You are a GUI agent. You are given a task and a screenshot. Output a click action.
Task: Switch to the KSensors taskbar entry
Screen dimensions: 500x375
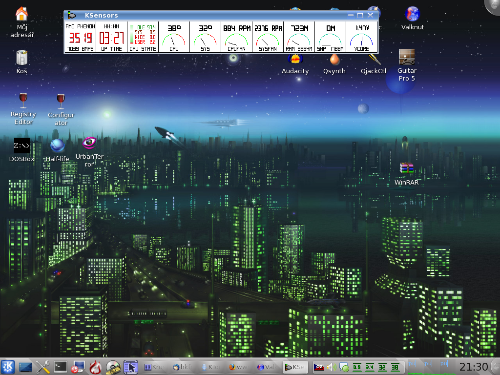[294, 367]
